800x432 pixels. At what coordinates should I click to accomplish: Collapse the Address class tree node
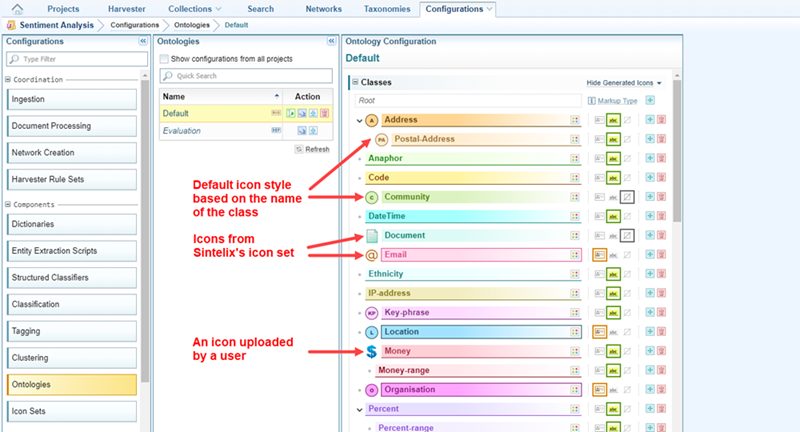pos(358,120)
